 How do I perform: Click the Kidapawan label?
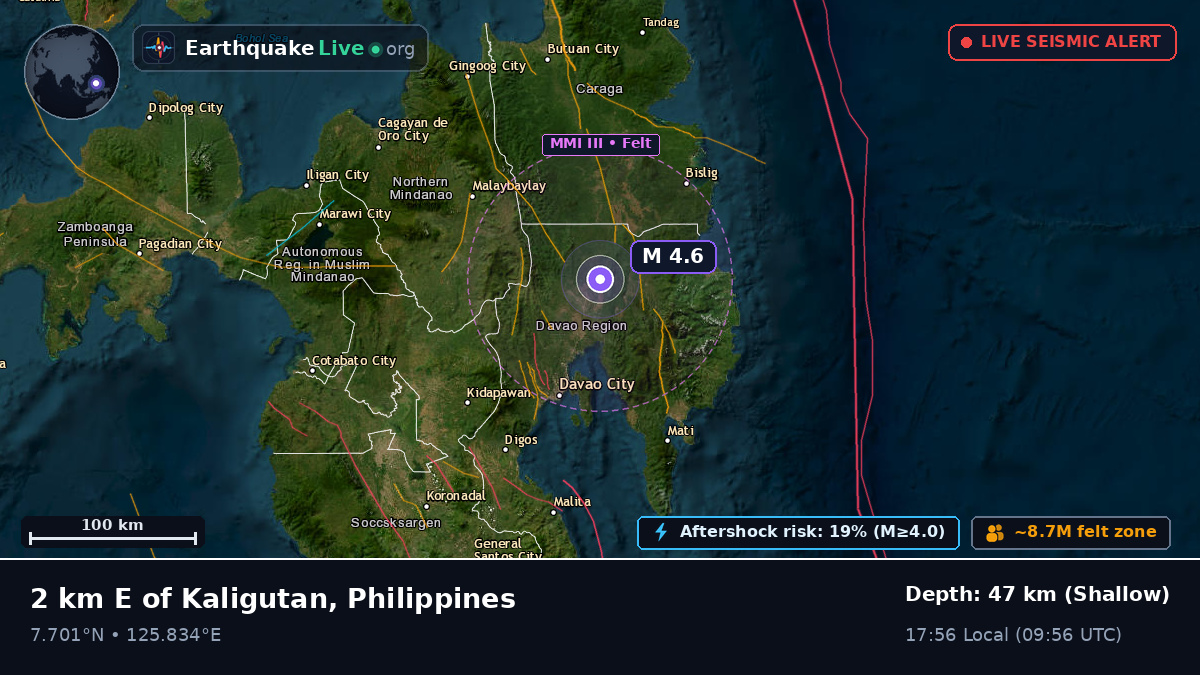point(499,393)
